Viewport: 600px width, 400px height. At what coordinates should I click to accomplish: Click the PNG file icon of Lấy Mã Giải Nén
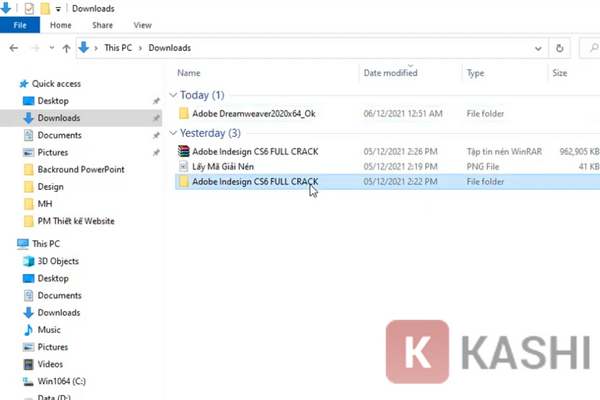point(184,167)
